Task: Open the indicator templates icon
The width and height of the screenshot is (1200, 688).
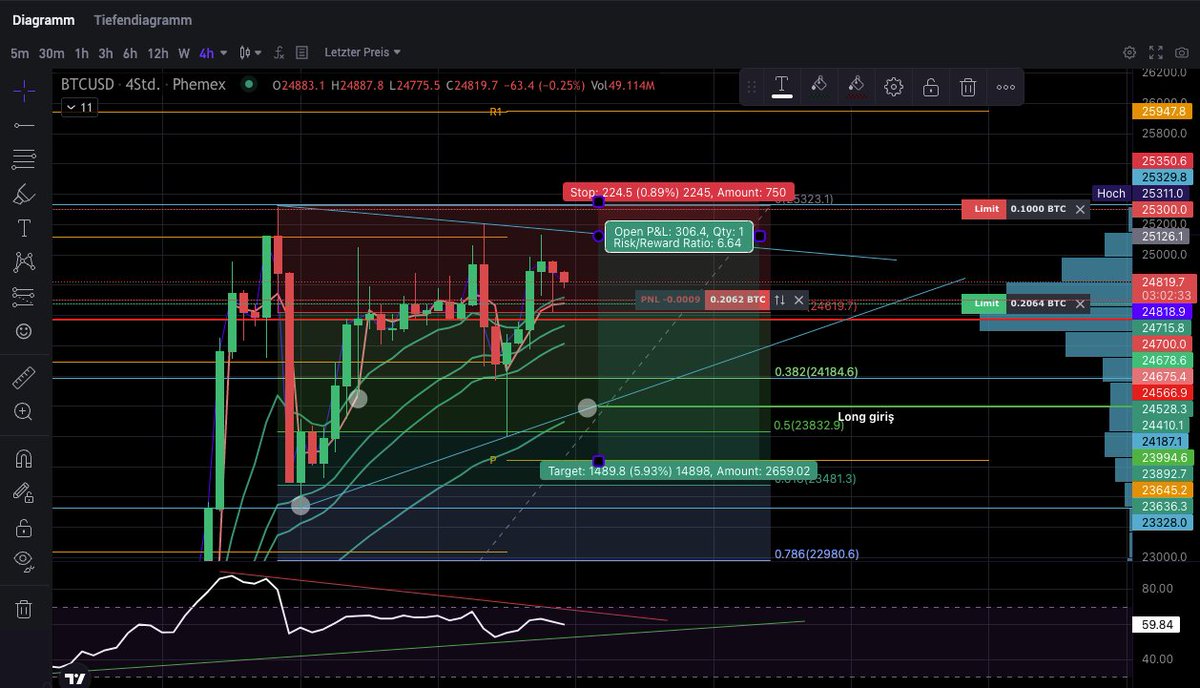Action: (x=303, y=52)
